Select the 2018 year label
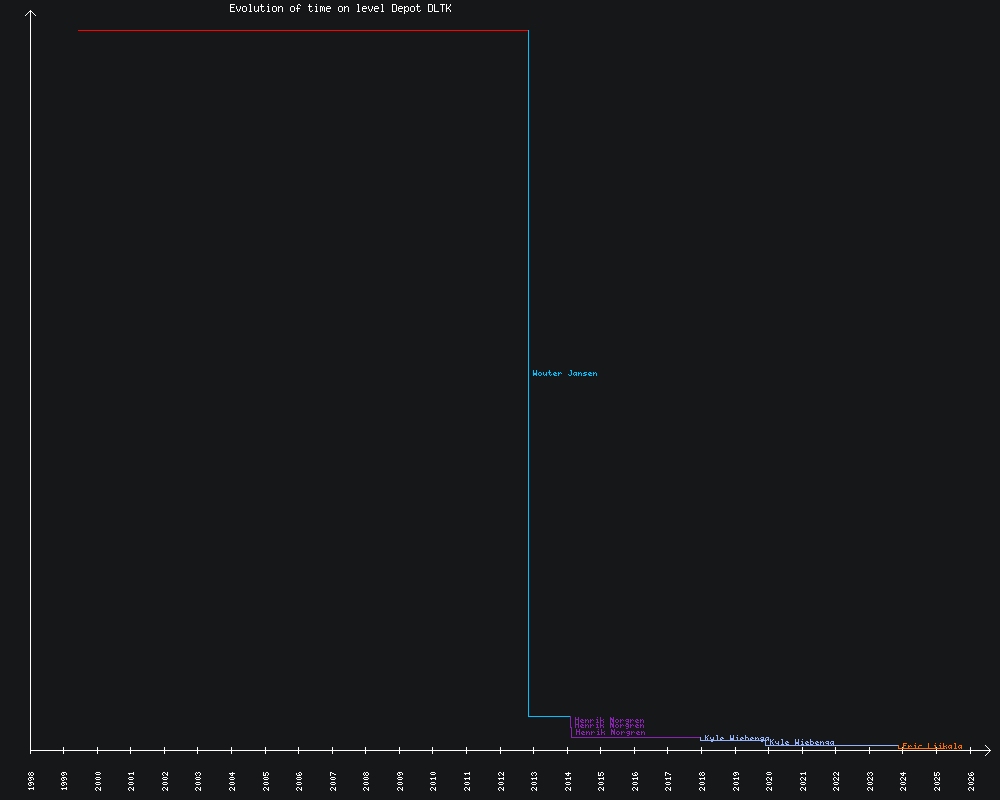 tap(702, 781)
